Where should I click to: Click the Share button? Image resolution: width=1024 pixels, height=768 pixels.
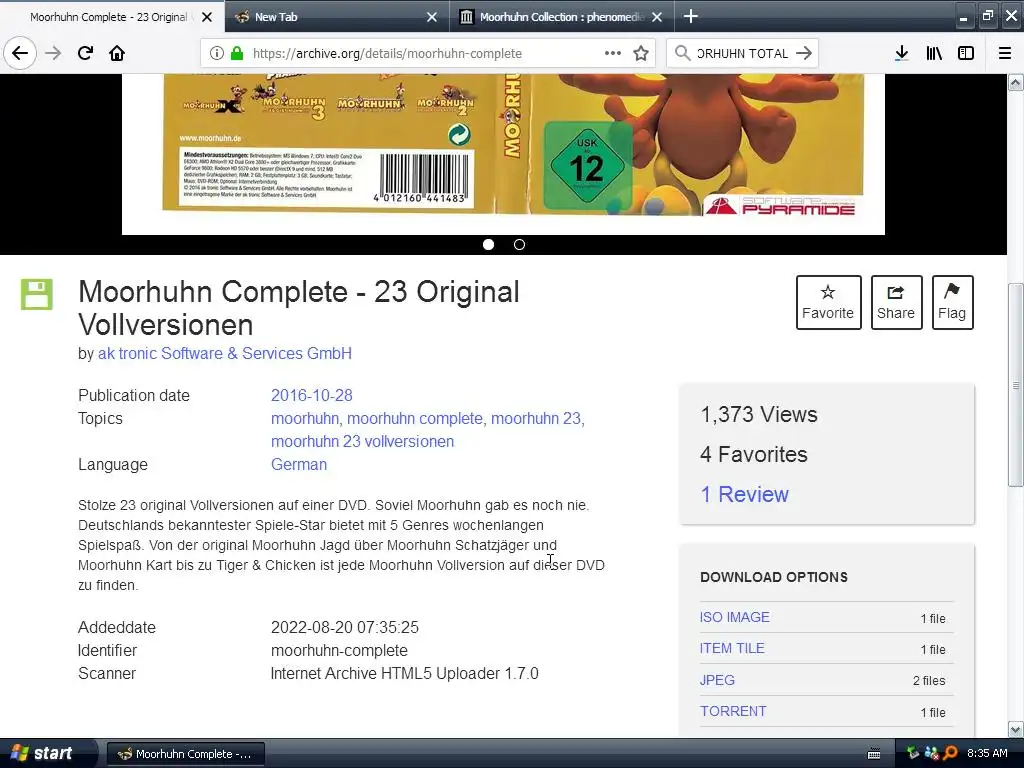tap(896, 302)
